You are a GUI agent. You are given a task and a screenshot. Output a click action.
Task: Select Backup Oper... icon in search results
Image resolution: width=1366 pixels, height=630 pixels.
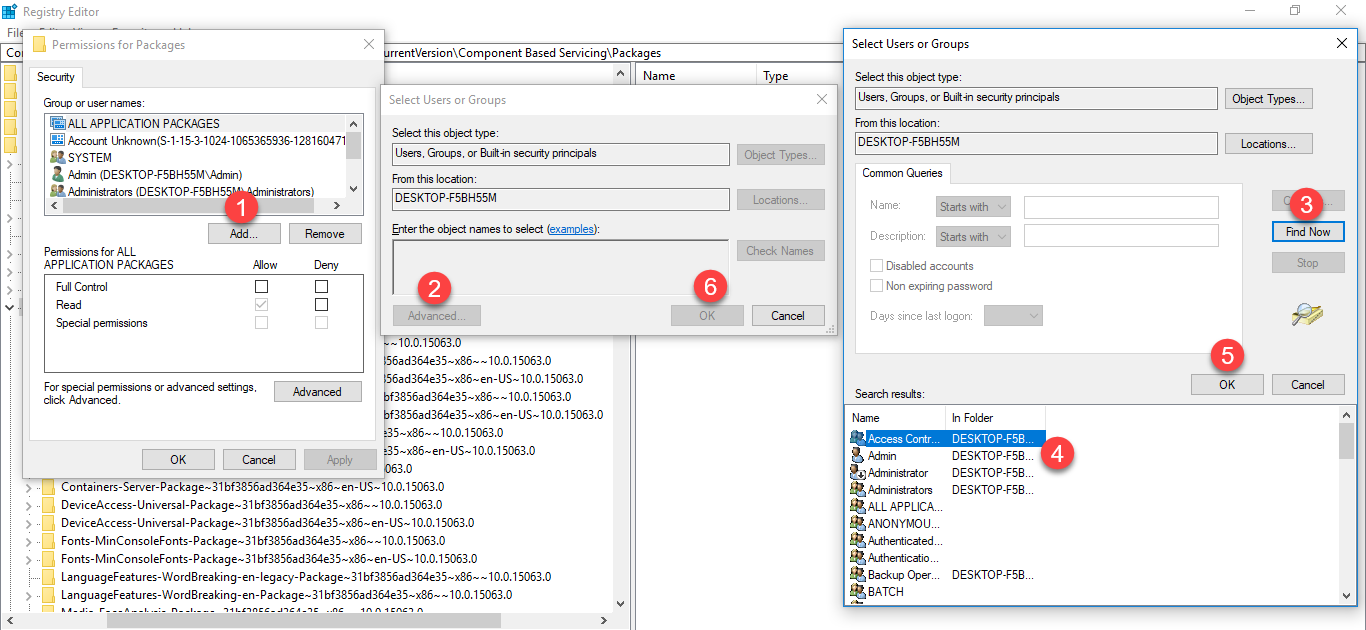857,574
